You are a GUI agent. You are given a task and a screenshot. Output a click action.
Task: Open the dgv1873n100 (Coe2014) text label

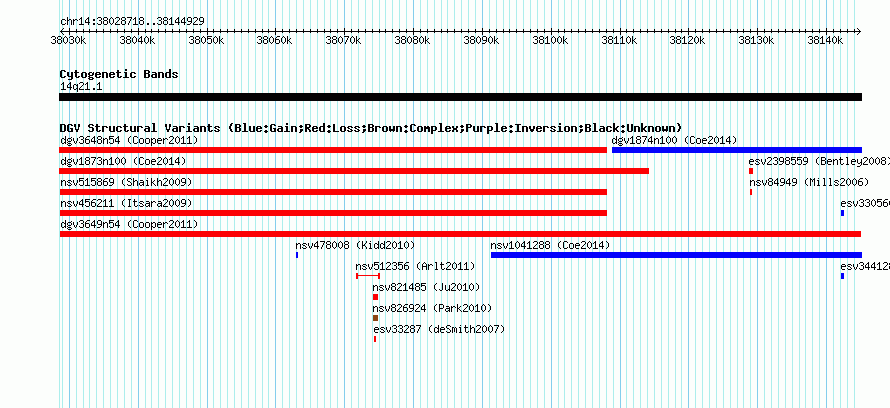(123, 161)
